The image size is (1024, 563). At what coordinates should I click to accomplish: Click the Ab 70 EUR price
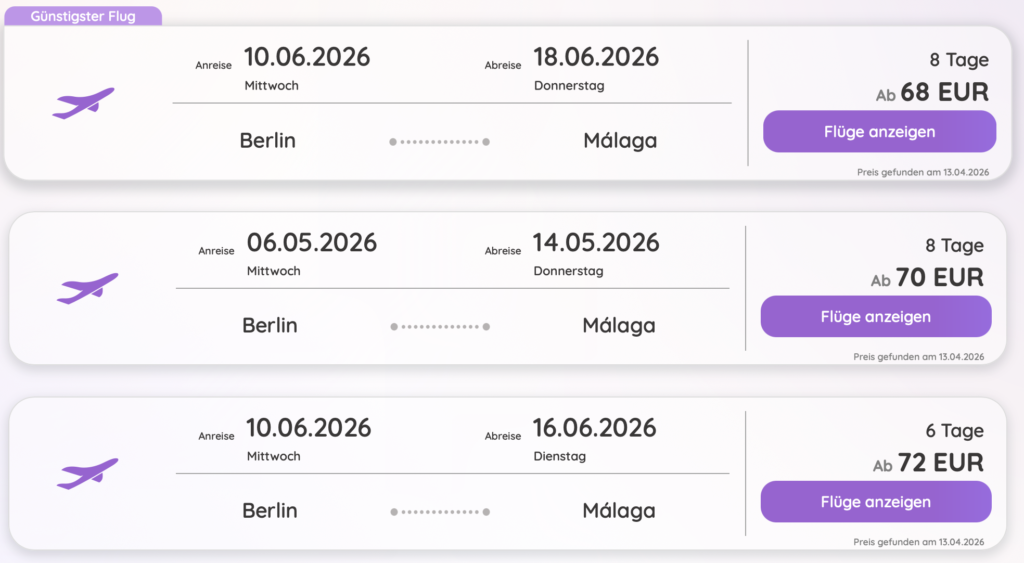928,278
